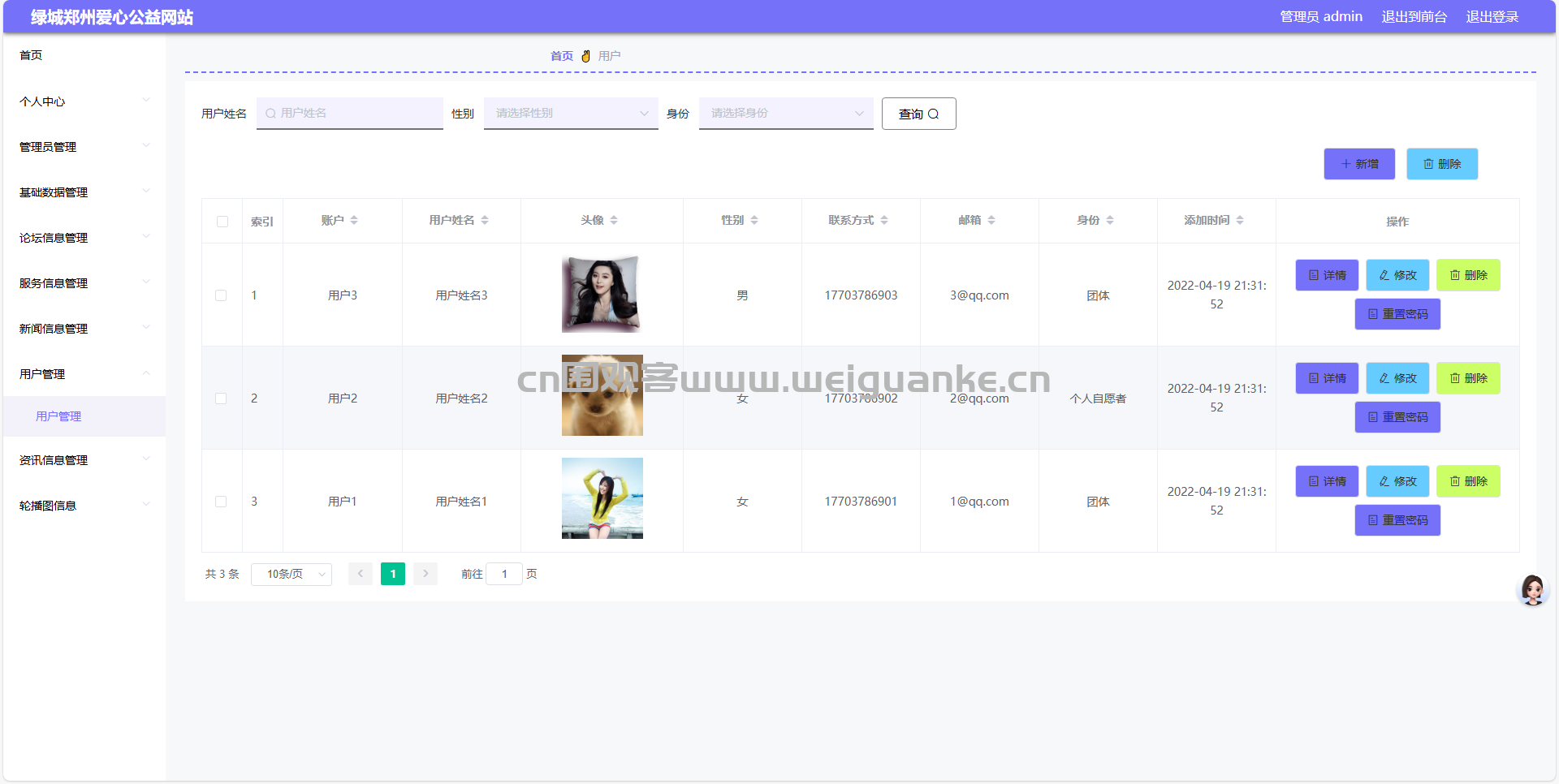Click the avatar thumbnail of 用户3
This screenshot has width=1559, height=784.
coord(602,294)
